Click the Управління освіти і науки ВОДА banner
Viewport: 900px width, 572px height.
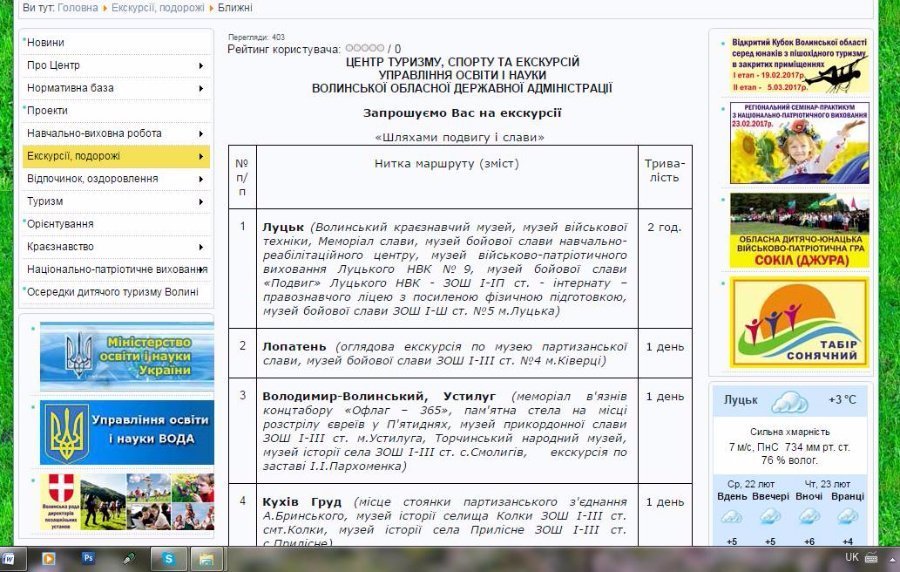126,432
